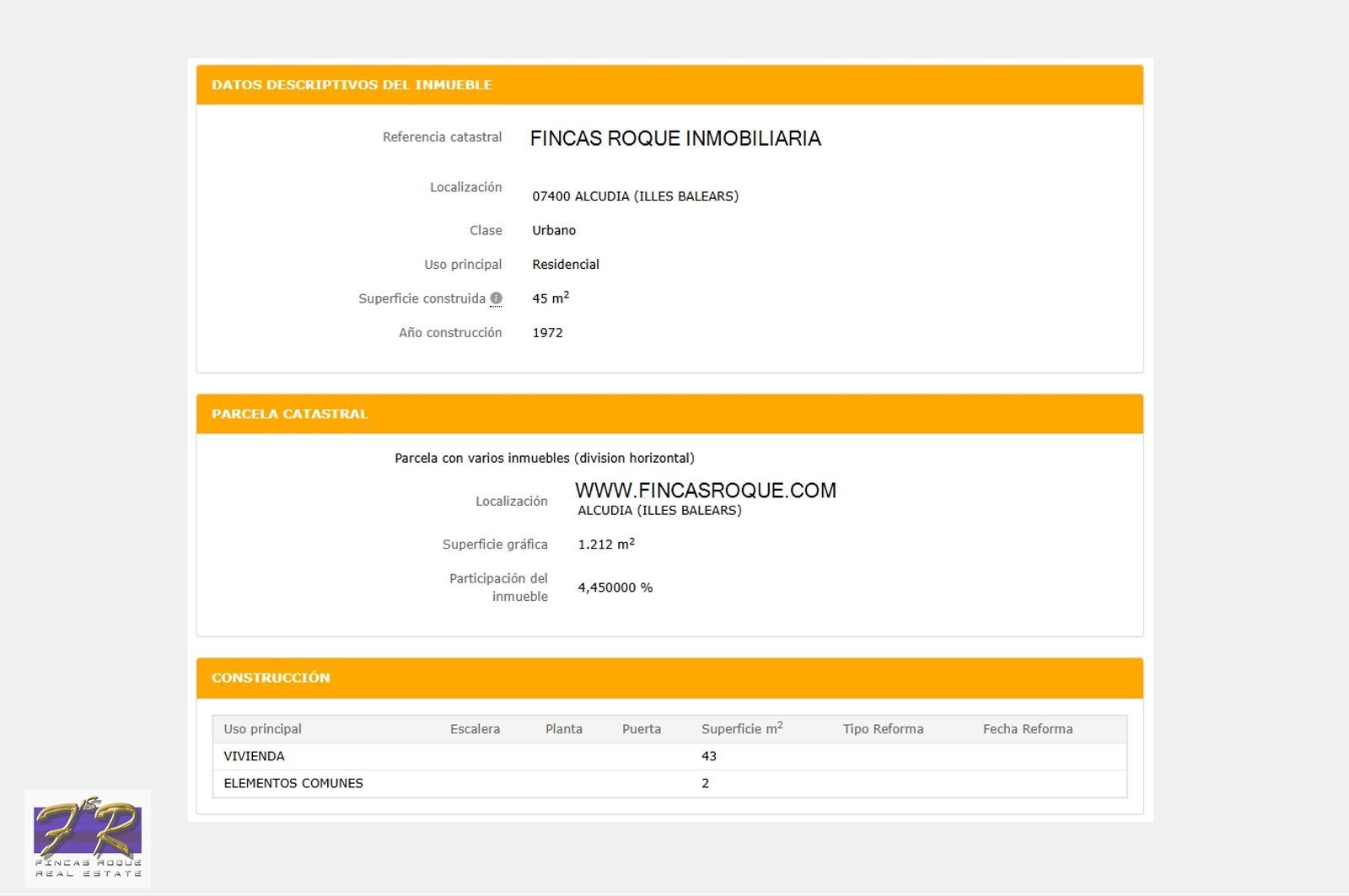Click the 4,450000 % participation value
The image size is (1349, 896).
(x=615, y=587)
